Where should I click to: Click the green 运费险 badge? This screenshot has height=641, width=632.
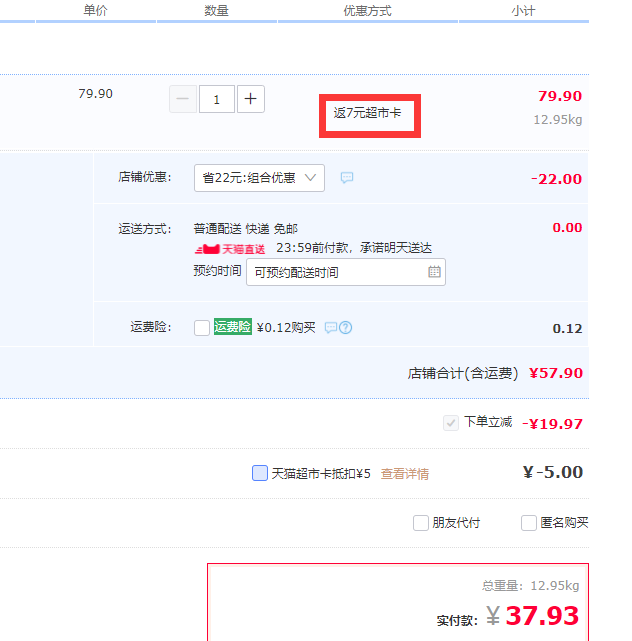coord(232,327)
